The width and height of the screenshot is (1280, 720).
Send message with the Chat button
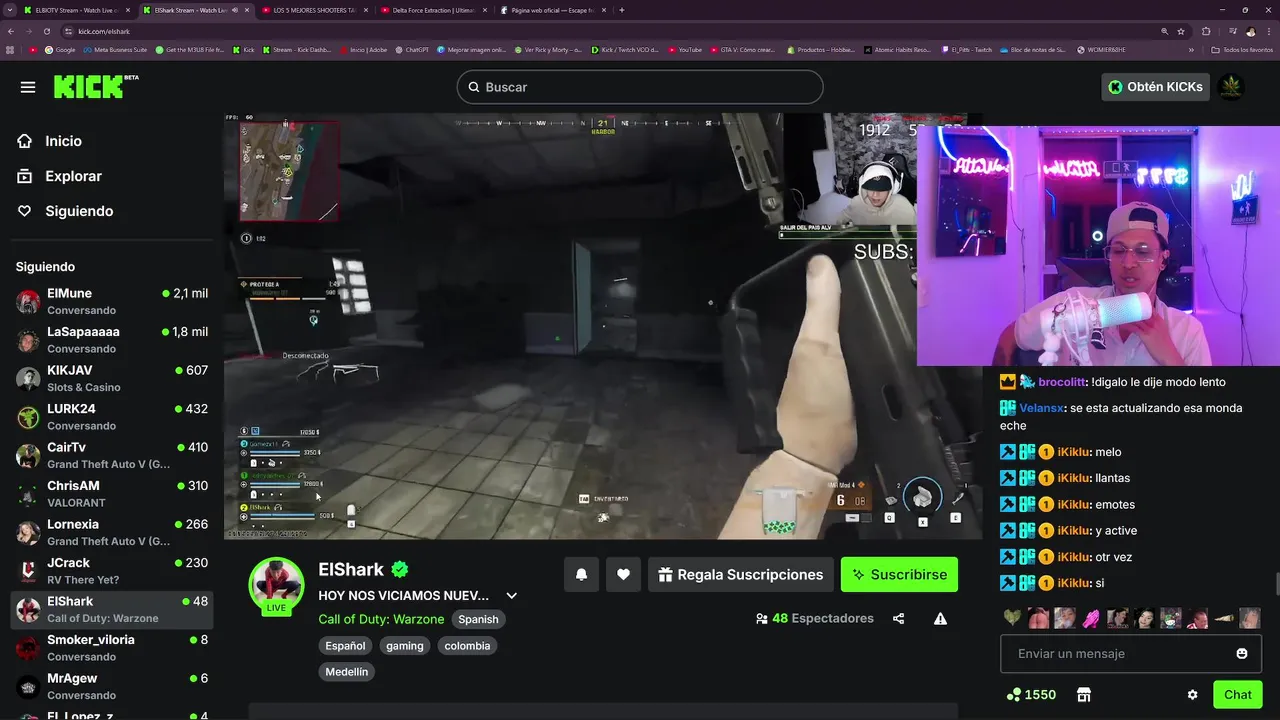click(1237, 695)
